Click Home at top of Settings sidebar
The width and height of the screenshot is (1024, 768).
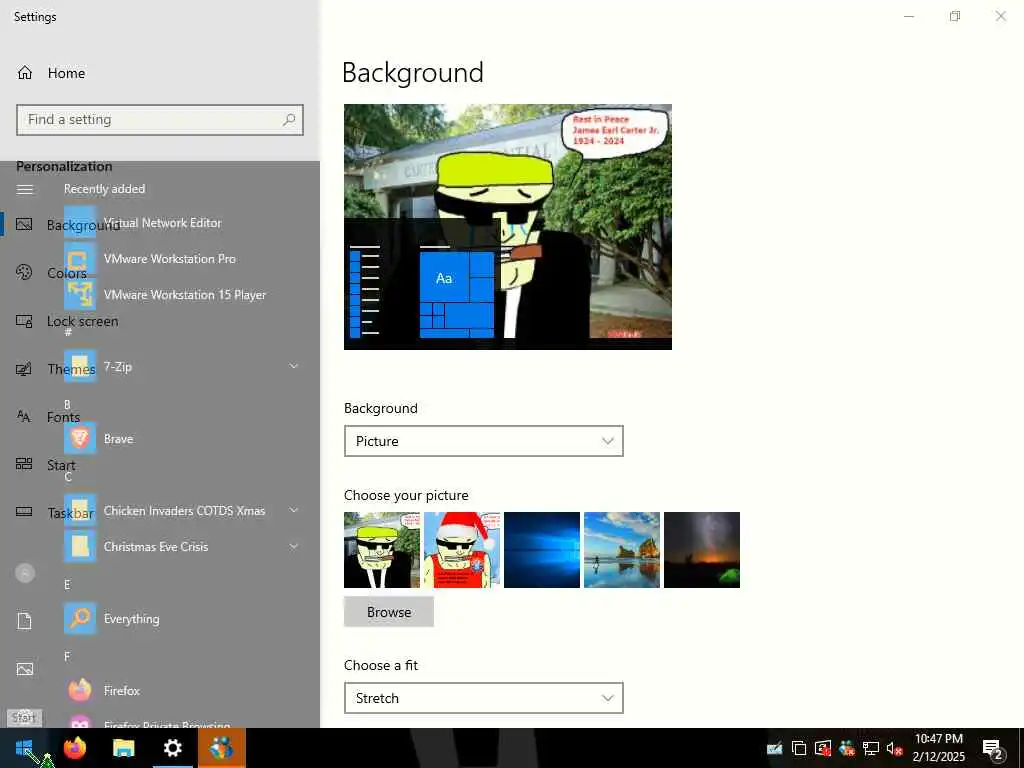tap(66, 73)
